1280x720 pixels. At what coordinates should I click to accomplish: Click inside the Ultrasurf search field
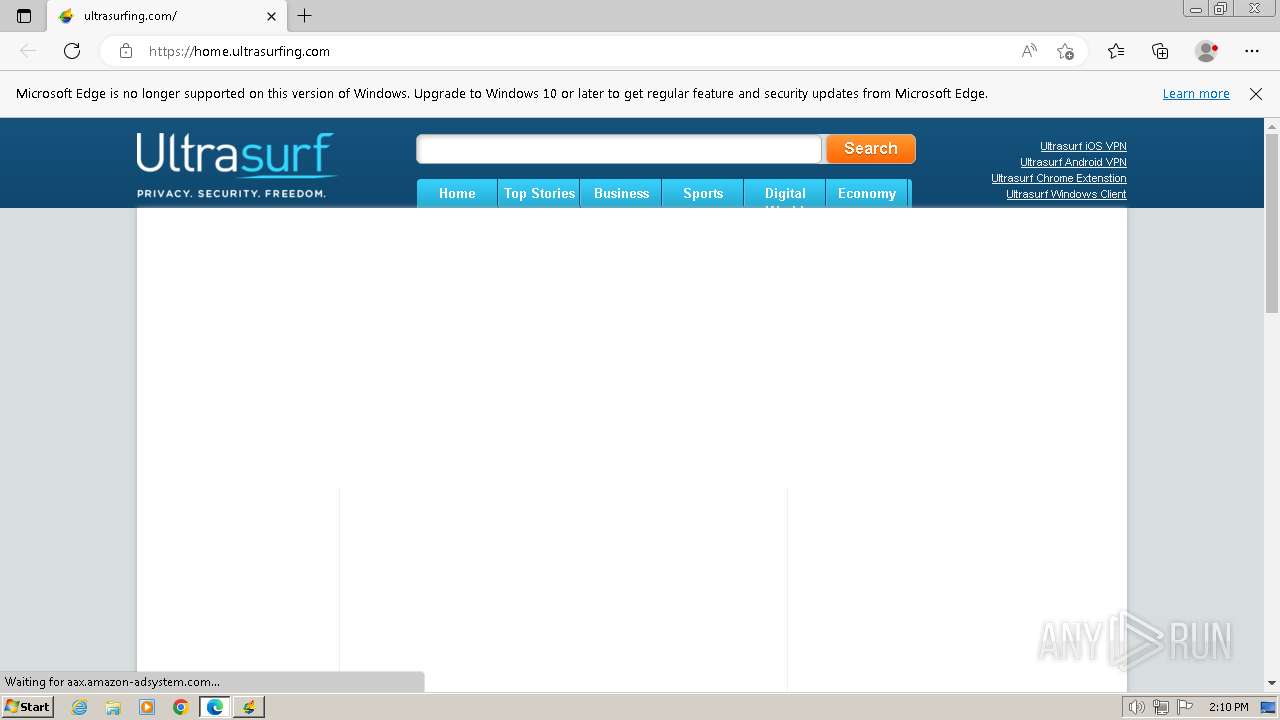[619, 149]
